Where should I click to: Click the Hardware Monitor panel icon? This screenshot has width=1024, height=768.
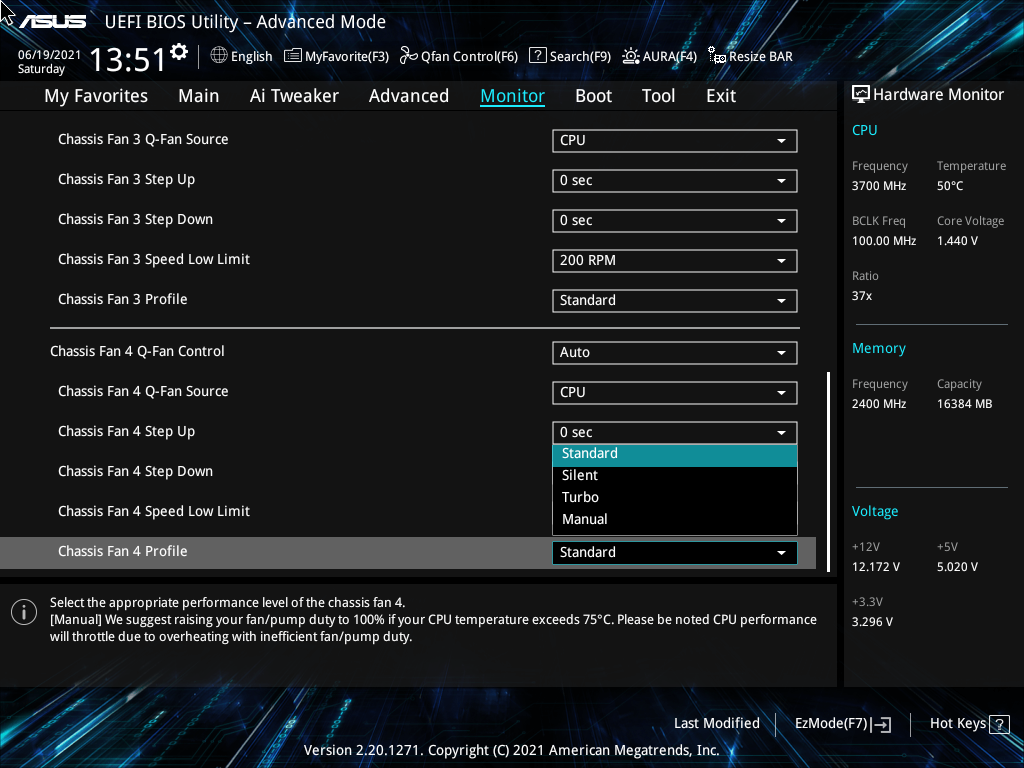tap(861, 93)
